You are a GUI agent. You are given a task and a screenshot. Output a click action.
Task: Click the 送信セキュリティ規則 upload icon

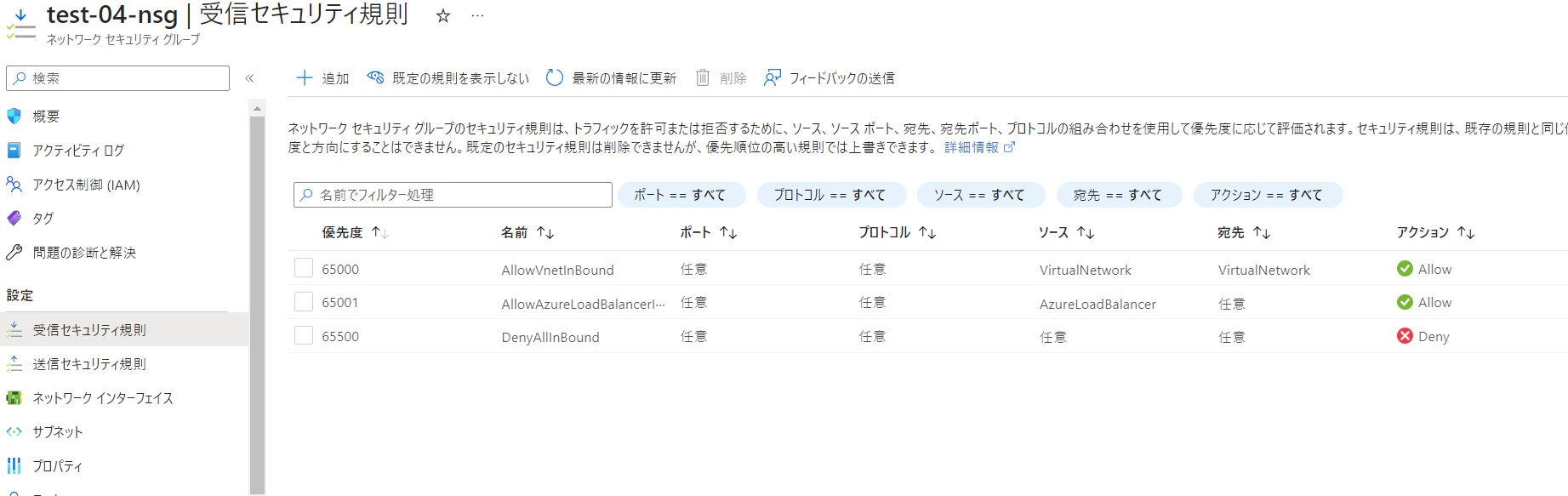click(14, 363)
